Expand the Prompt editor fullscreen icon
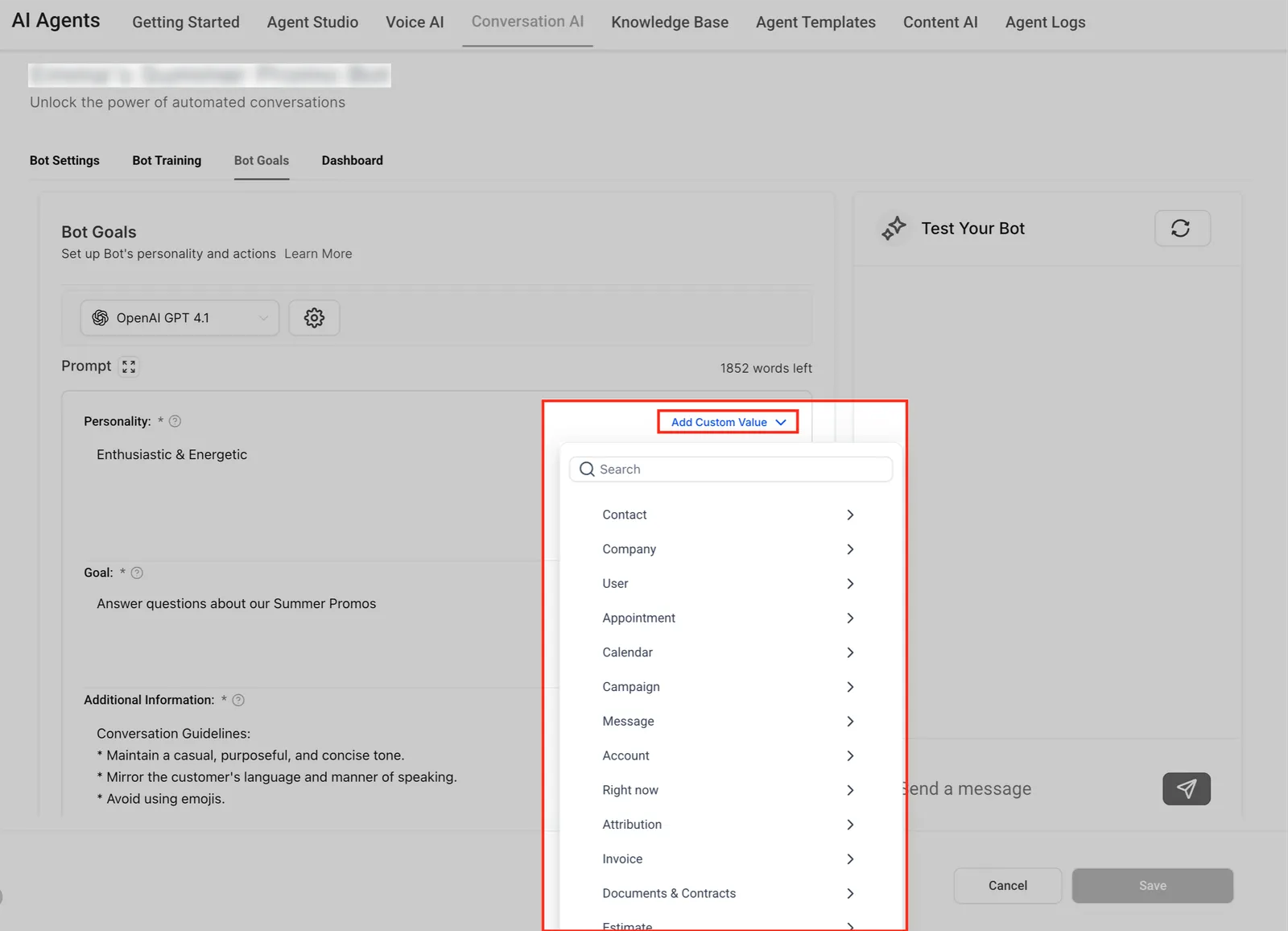This screenshot has height=931, width=1288. pyautogui.click(x=129, y=366)
